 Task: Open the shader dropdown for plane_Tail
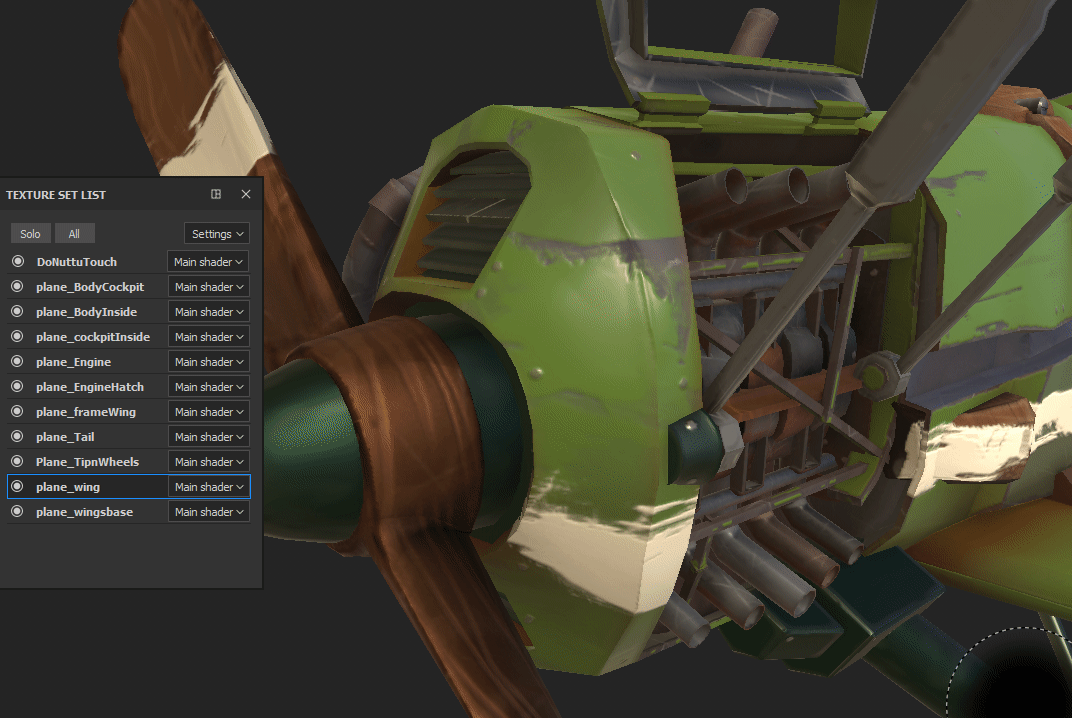(x=209, y=436)
